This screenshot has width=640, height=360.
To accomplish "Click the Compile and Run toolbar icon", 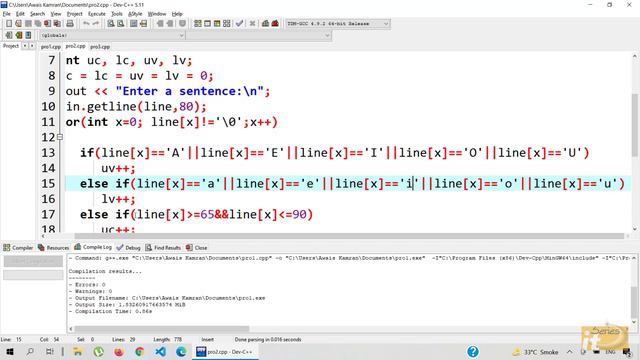I will coord(217,24).
